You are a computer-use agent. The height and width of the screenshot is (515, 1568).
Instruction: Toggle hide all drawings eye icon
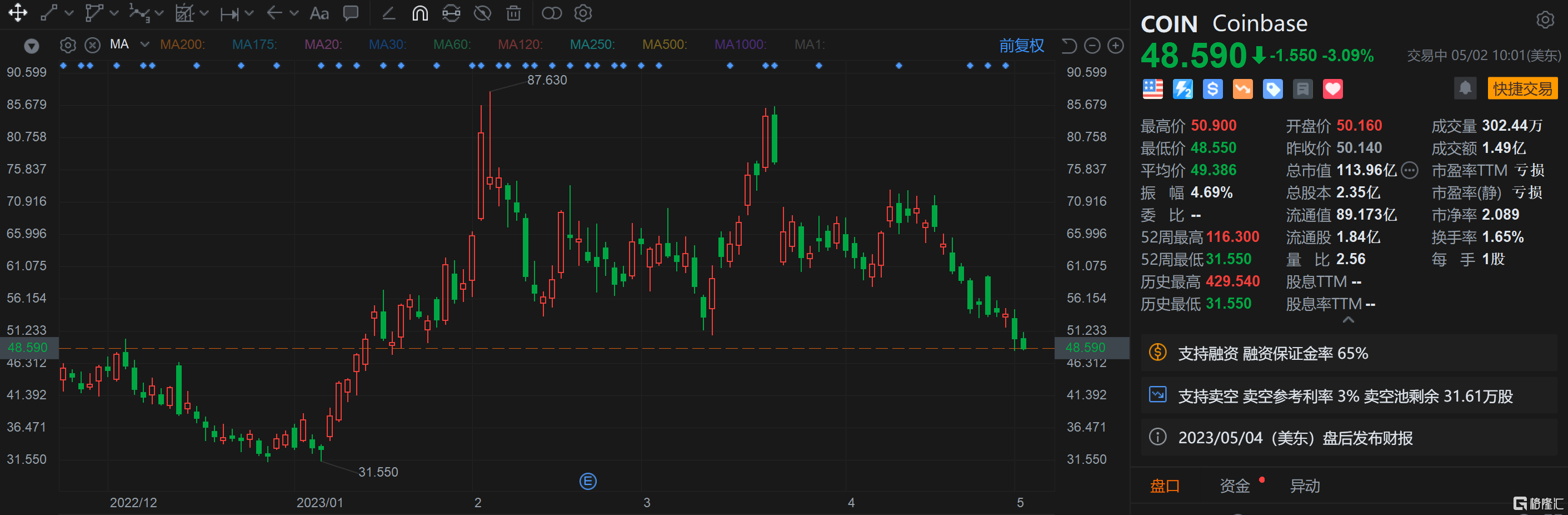[483, 13]
